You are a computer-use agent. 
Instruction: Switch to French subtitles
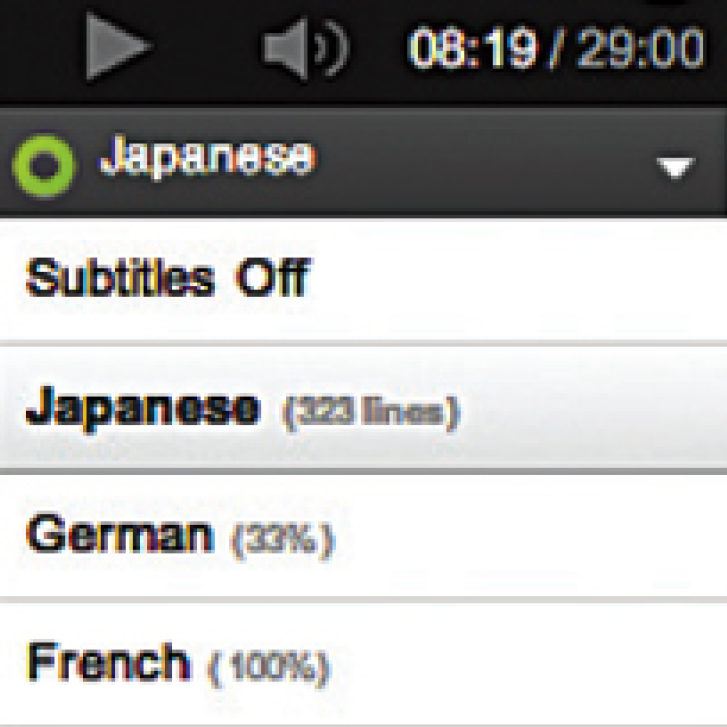[x=107, y=662]
